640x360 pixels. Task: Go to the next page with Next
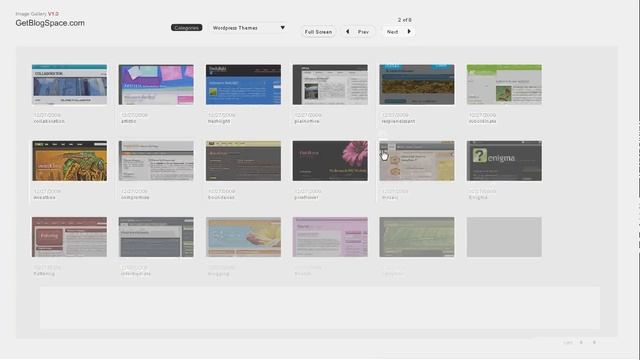point(399,32)
